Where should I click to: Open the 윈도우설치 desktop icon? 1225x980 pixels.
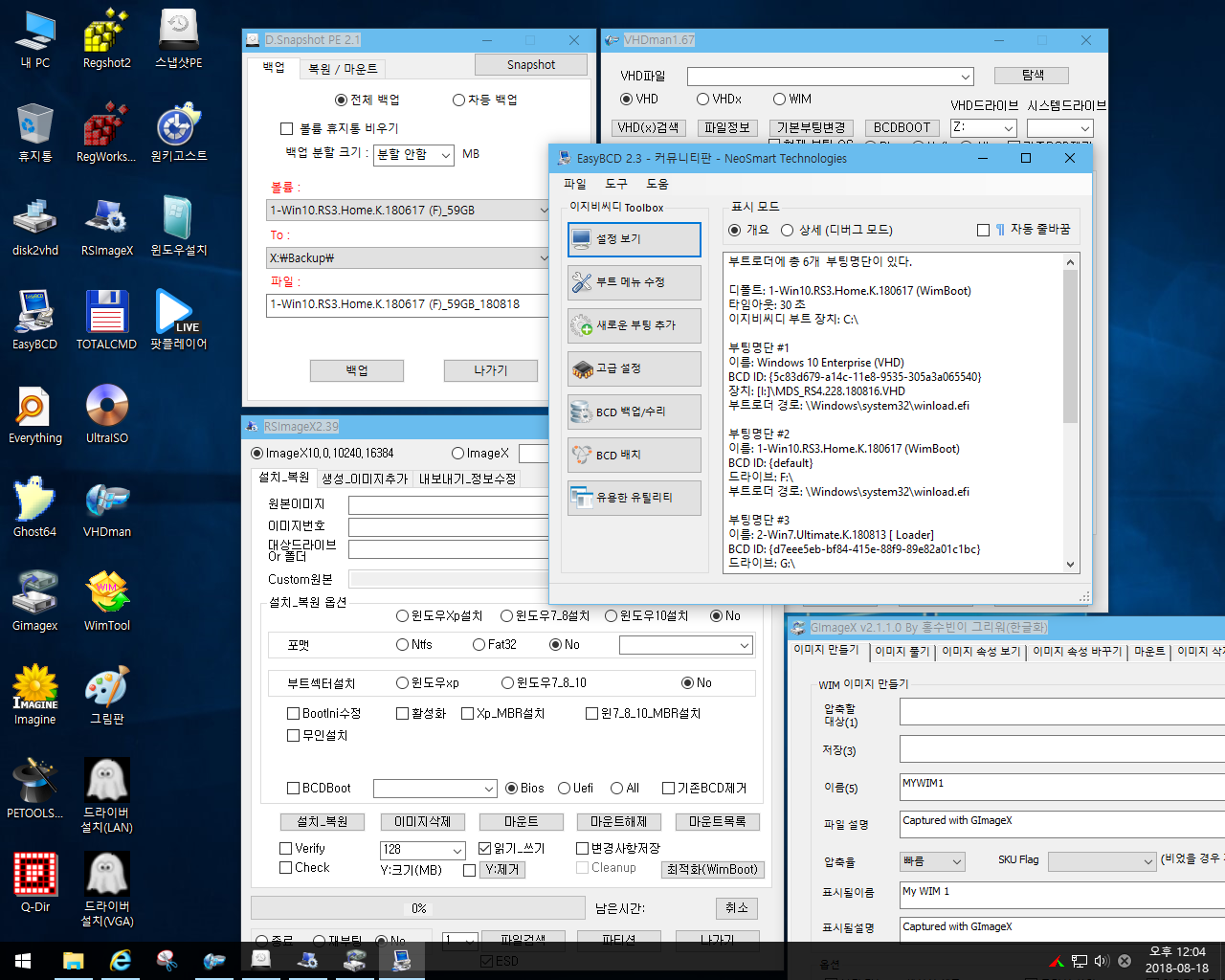178,227
